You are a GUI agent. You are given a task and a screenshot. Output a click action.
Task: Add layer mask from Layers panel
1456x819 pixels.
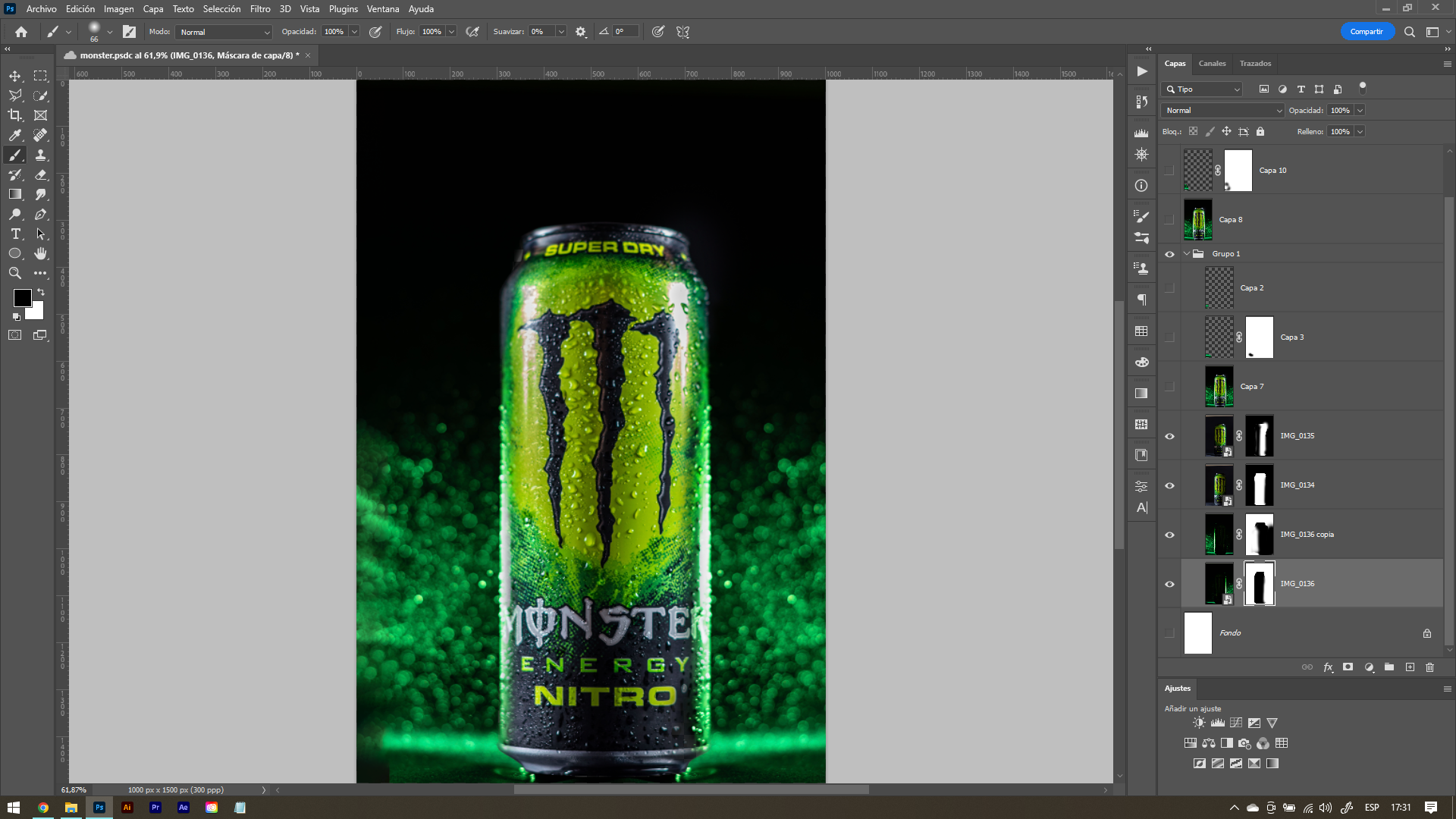pos(1348,667)
